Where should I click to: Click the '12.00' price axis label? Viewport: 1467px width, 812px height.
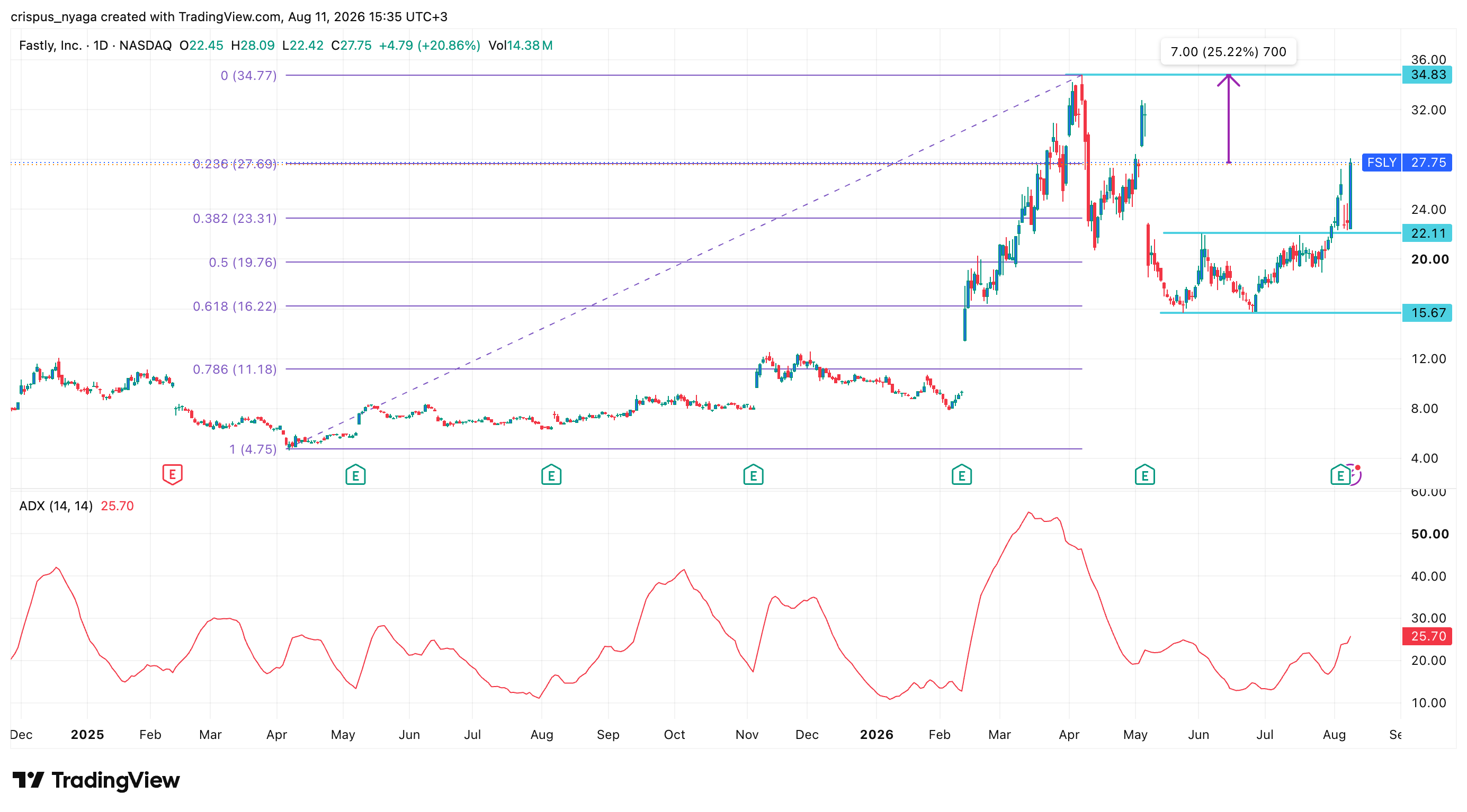point(1428,358)
